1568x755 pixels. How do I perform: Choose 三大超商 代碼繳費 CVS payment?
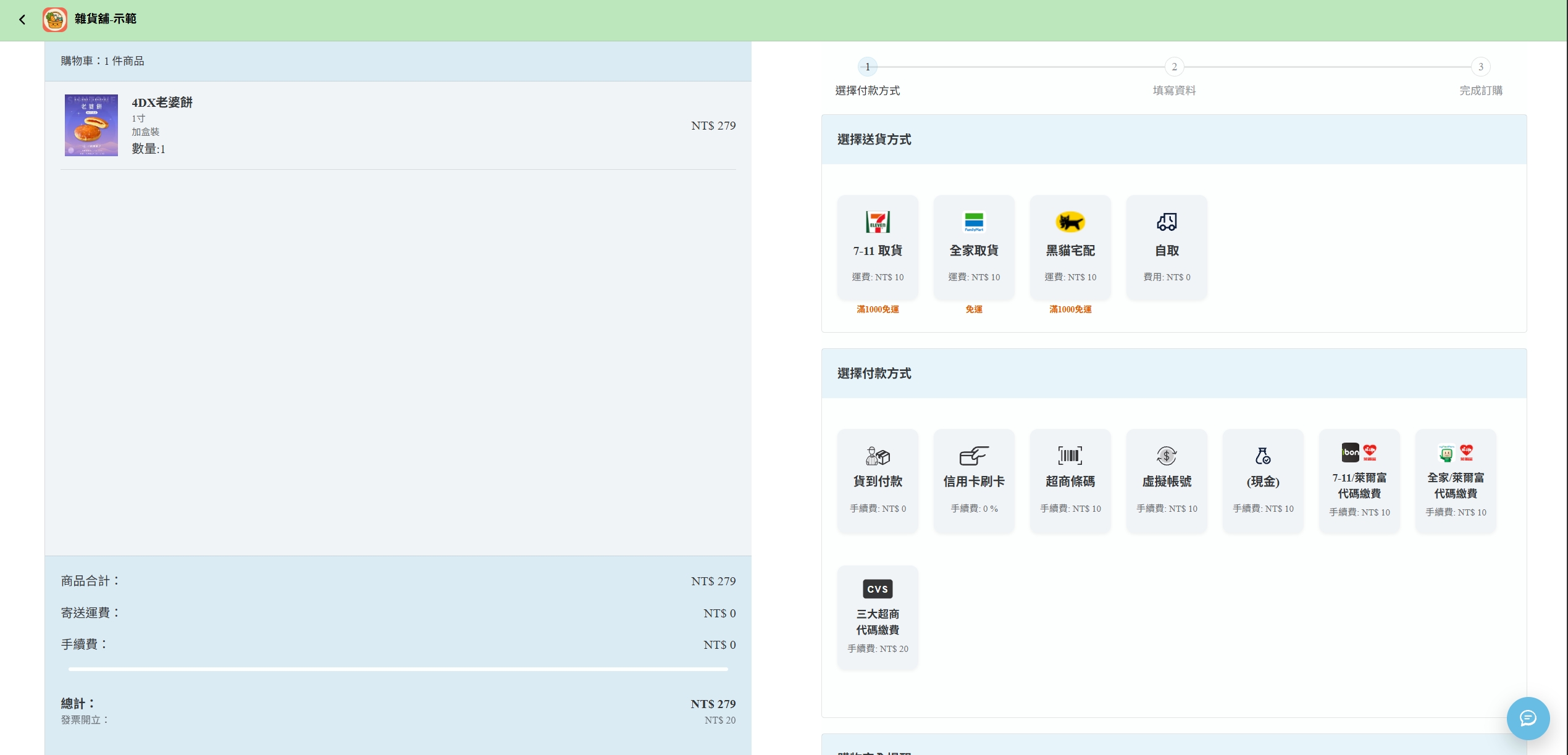878,617
